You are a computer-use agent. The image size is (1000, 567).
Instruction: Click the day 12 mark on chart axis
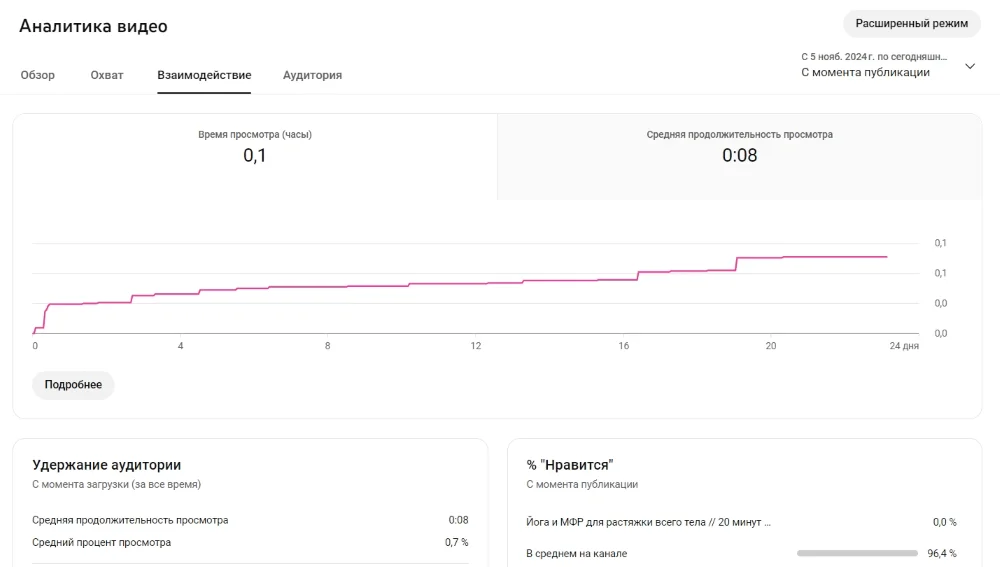click(476, 346)
